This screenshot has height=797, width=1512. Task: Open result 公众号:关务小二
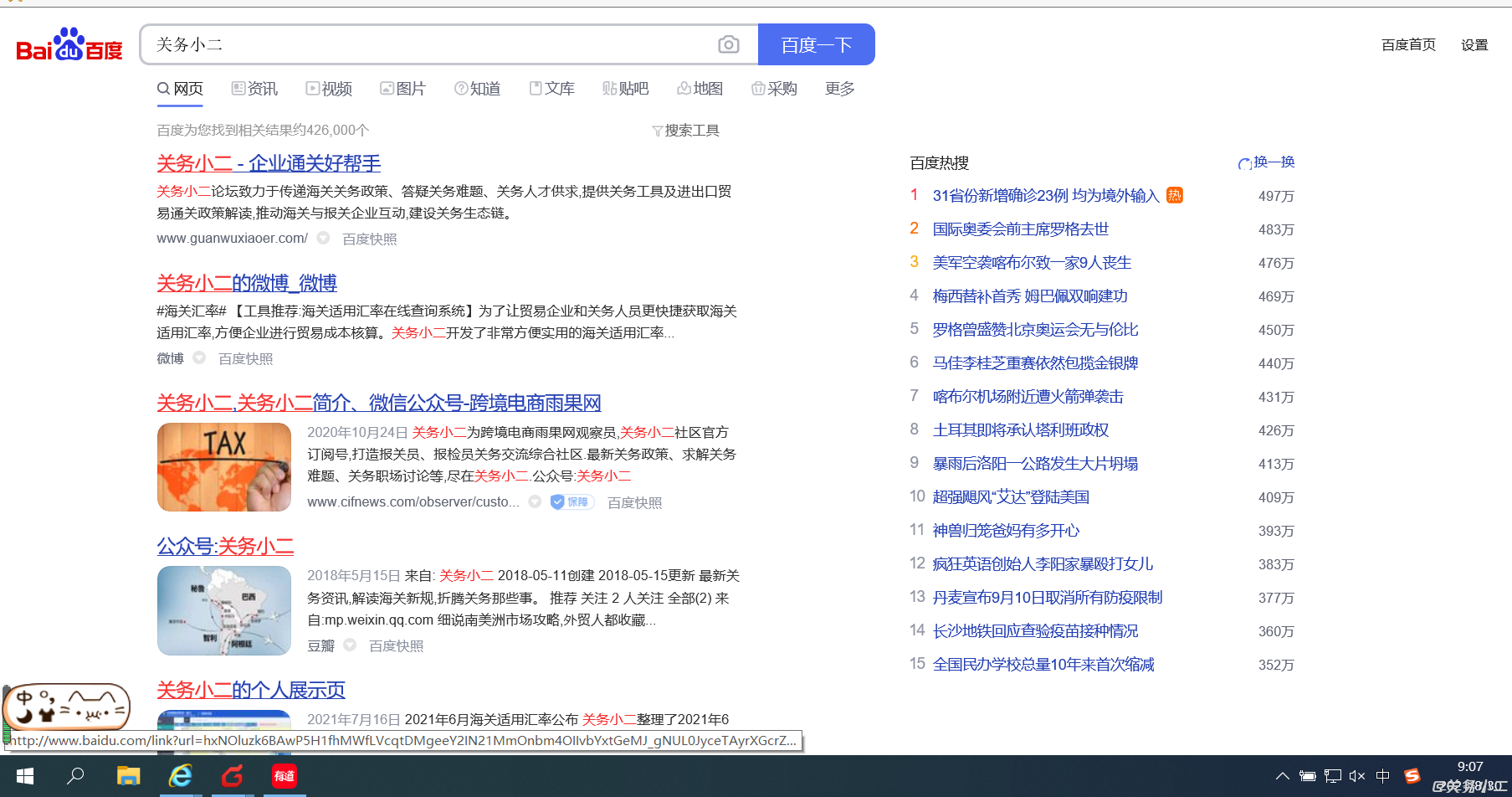(225, 546)
